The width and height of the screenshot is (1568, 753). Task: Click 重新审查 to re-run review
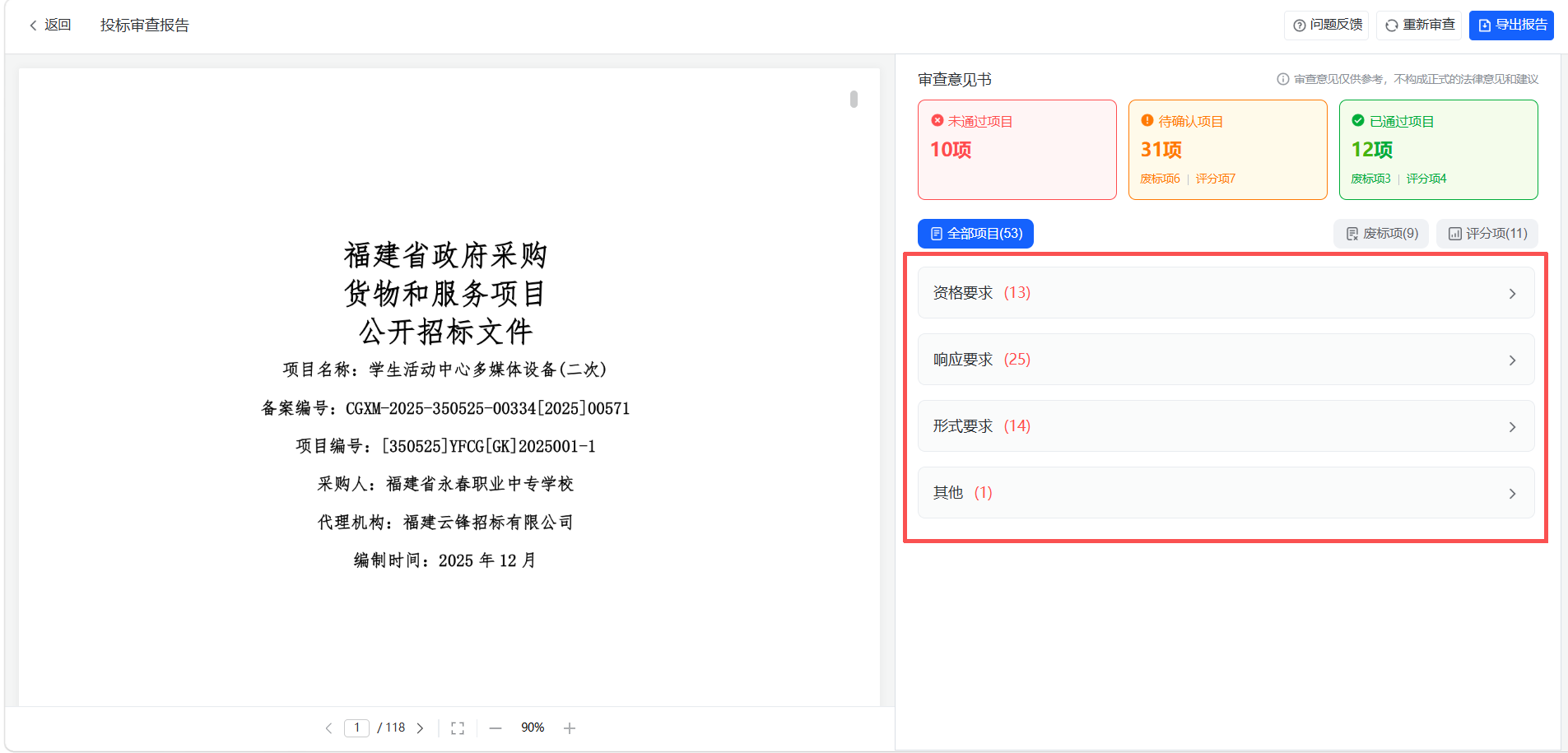(1419, 26)
